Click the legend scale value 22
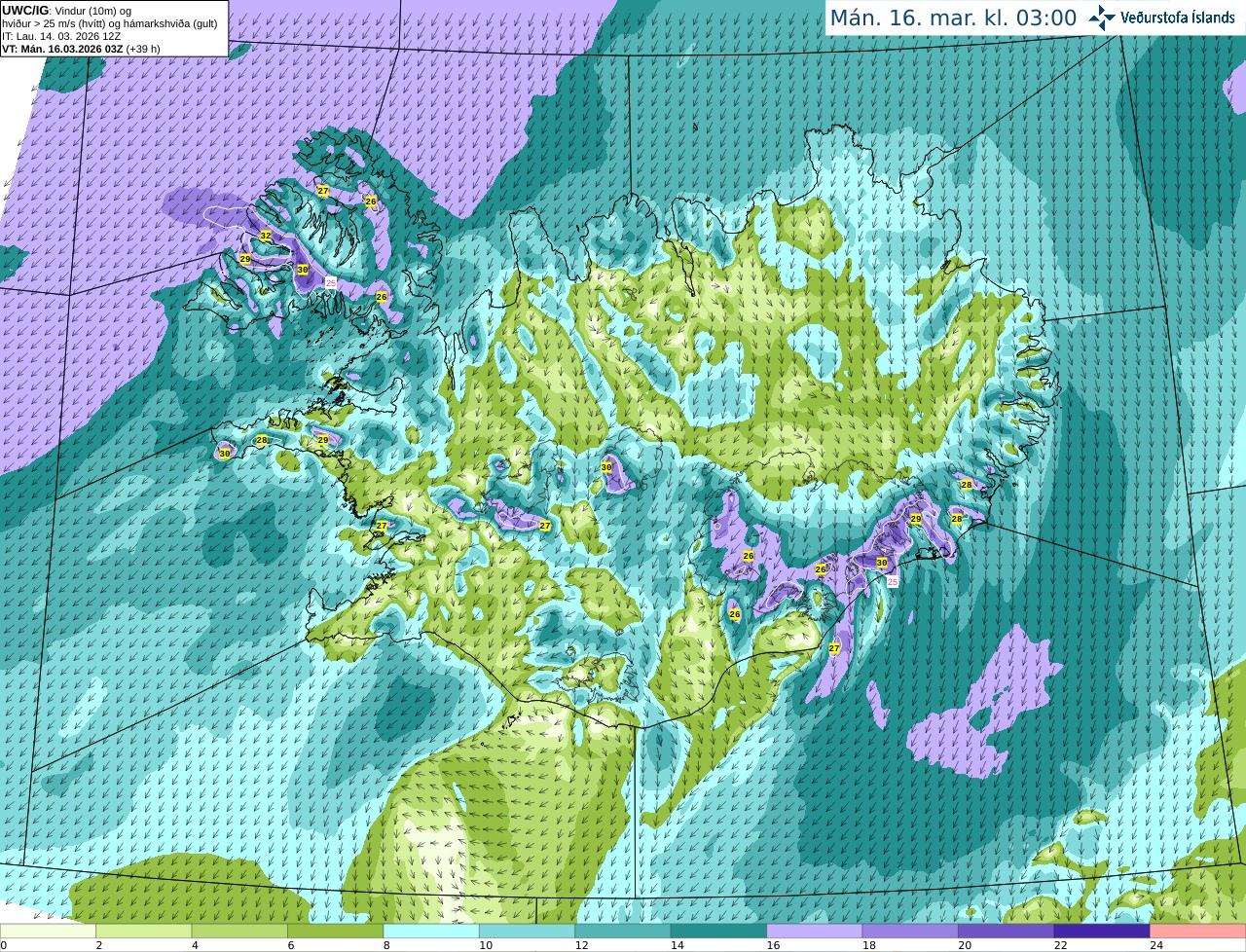This screenshot has width=1246, height=952. coord(1061,945)
